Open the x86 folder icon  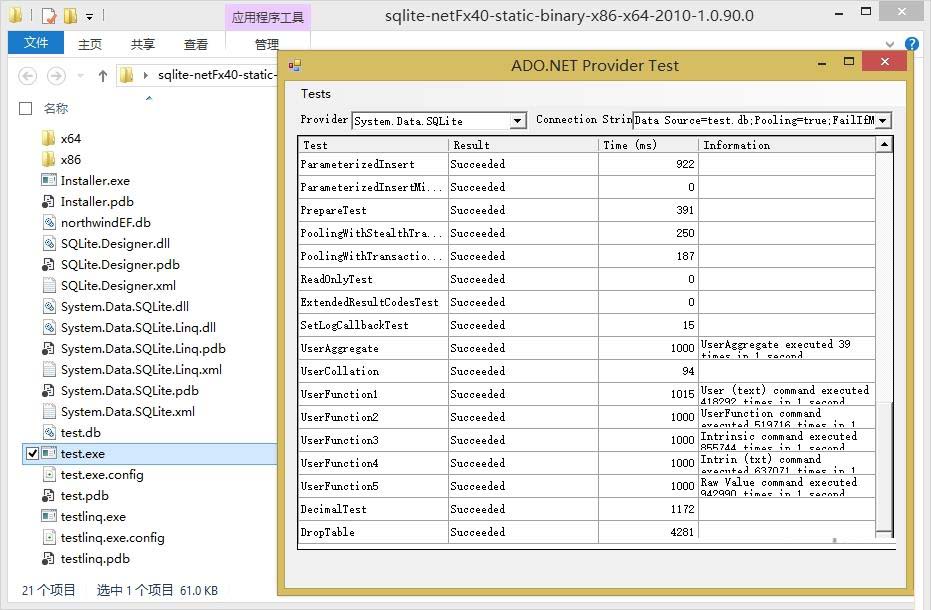coord(49,159)
